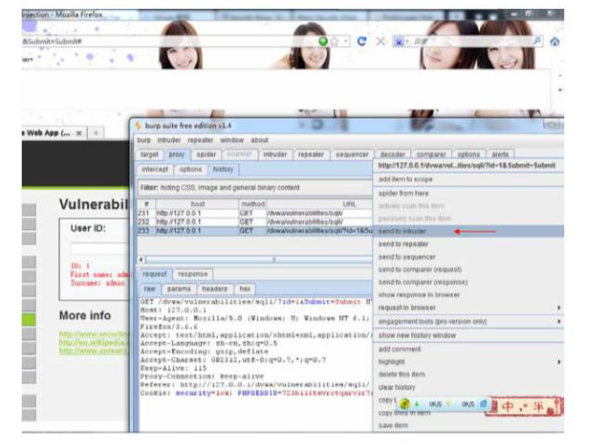
Task: Switch to the response tab
Action: point(192,274)
